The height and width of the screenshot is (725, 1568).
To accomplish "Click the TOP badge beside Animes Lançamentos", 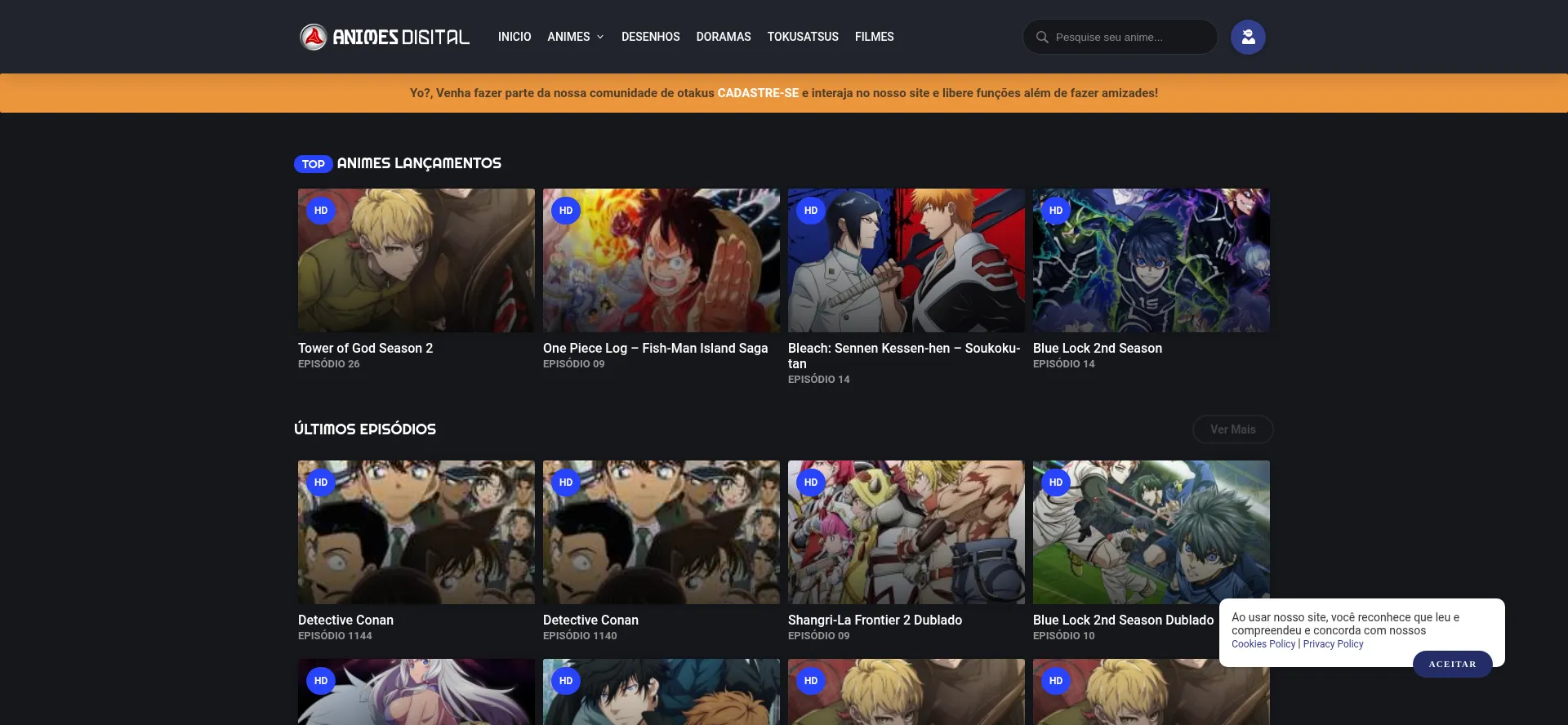I will [313, 164].
